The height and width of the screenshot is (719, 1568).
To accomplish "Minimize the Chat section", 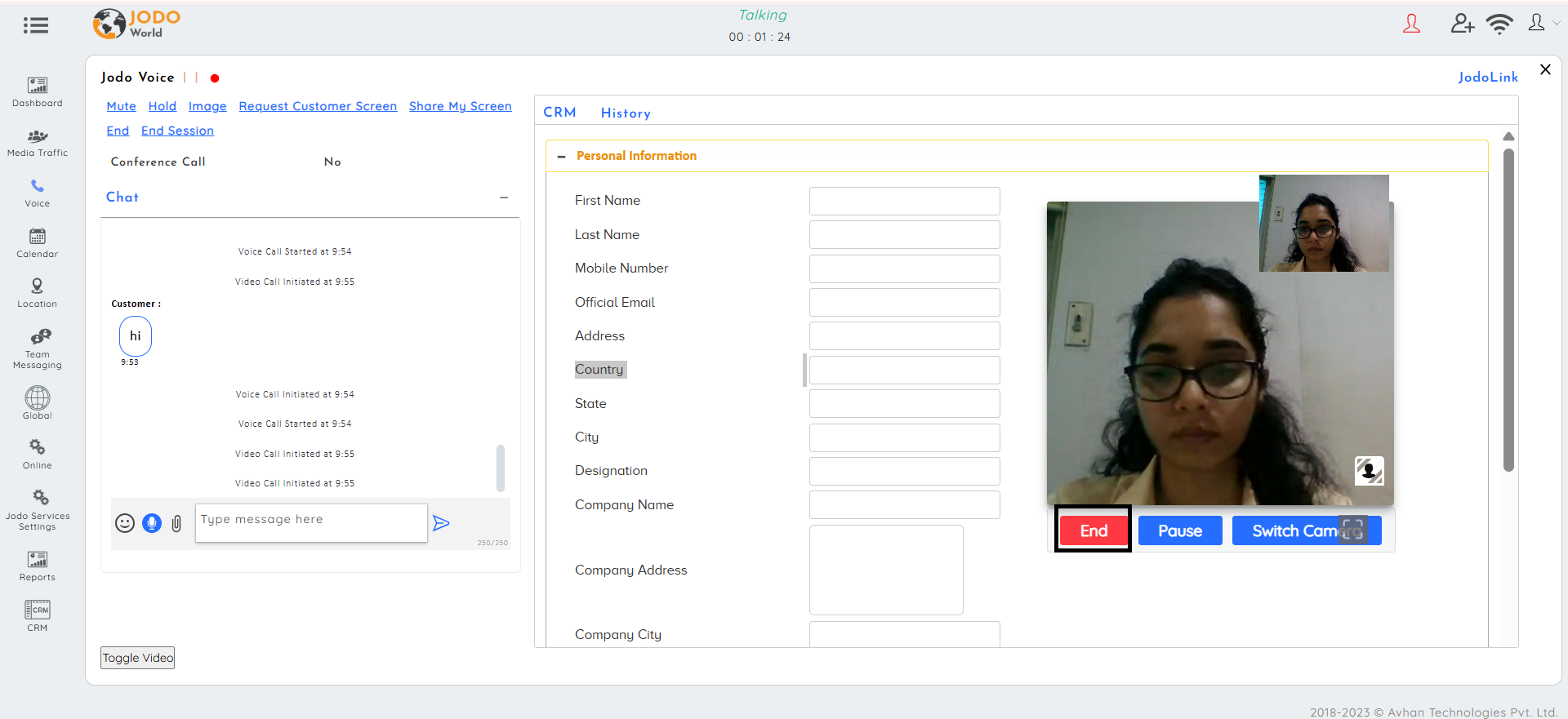I will [504, 198].
